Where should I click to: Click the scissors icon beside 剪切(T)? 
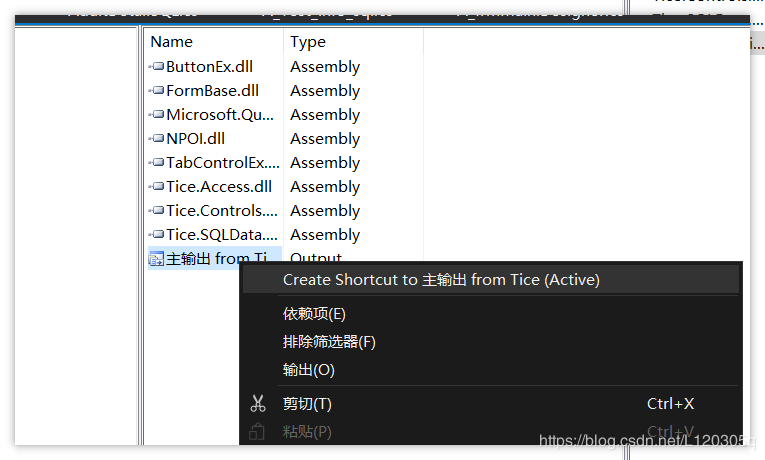click(258, 404)
